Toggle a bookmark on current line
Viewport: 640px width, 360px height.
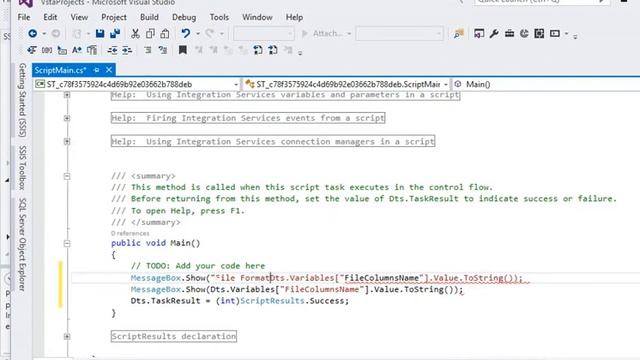[x=182, y=50]
